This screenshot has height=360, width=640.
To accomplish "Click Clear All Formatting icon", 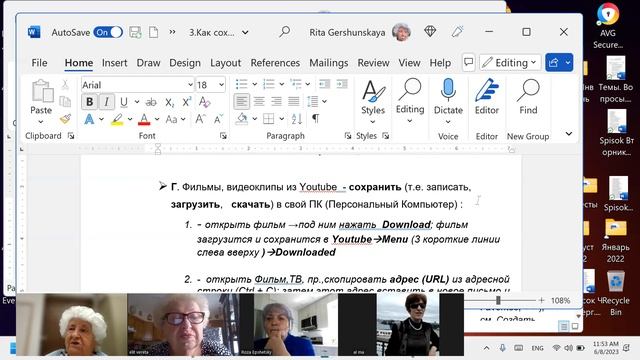I will pos(204,102).
